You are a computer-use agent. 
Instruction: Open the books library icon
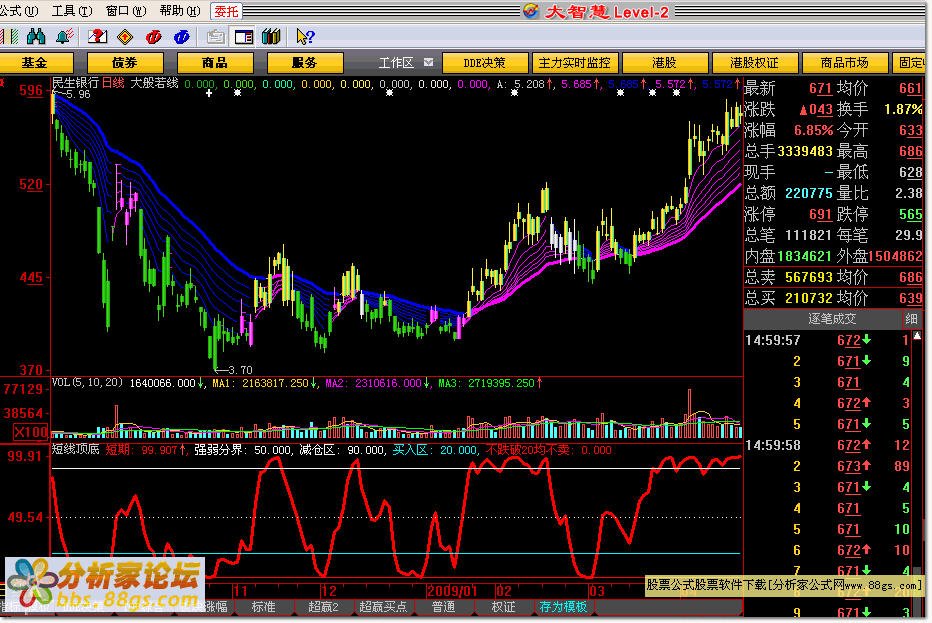[x=272, y=37]
